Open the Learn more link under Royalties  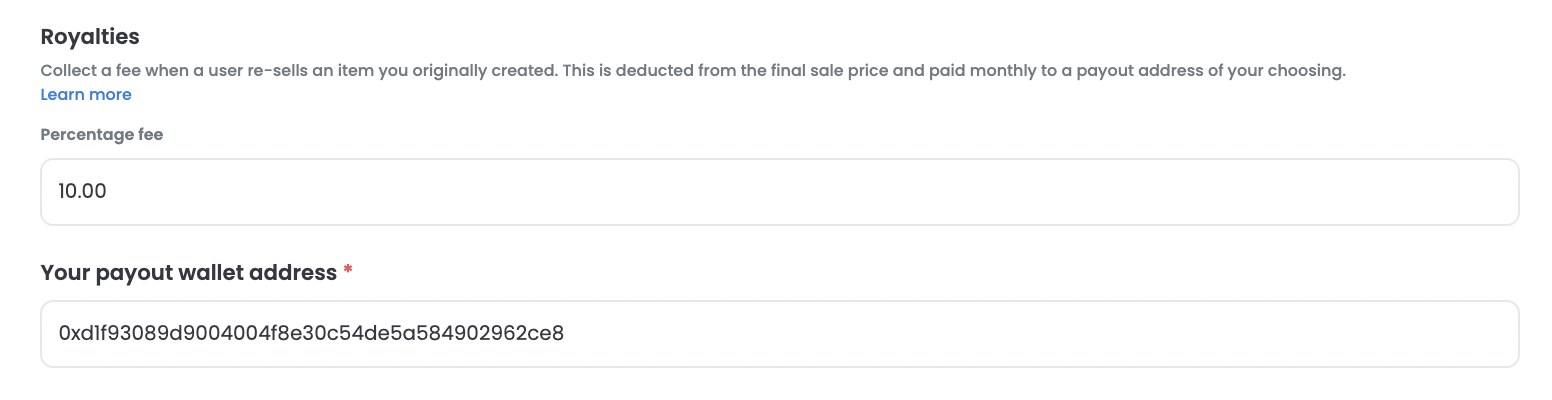[x=86, y=95]
